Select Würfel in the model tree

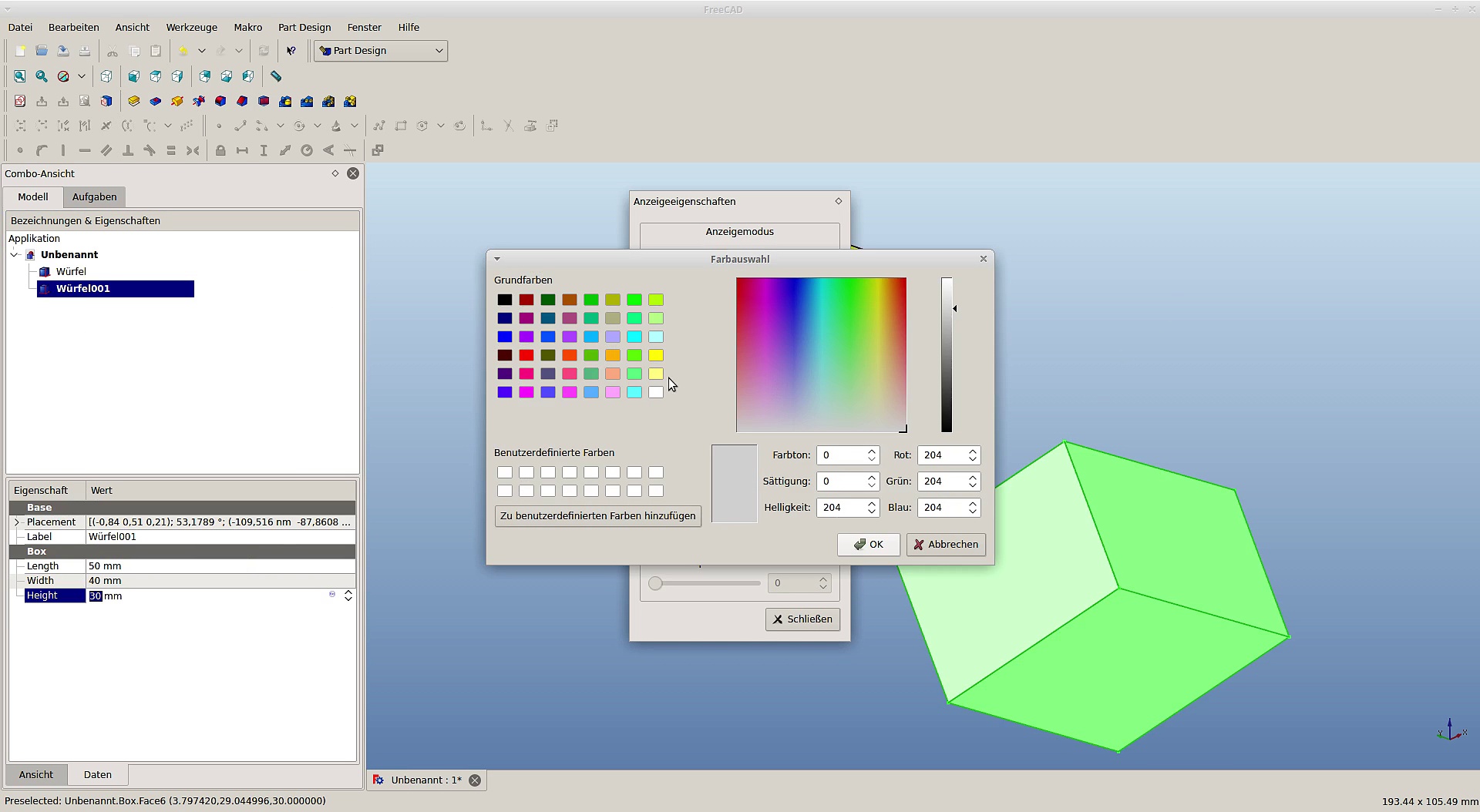tap(71, 272)
